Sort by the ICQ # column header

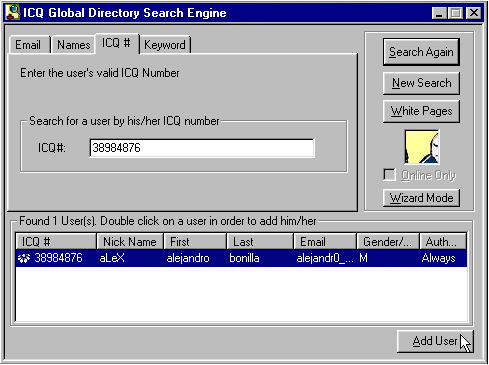pyautogui.click(x=56, y=241)
